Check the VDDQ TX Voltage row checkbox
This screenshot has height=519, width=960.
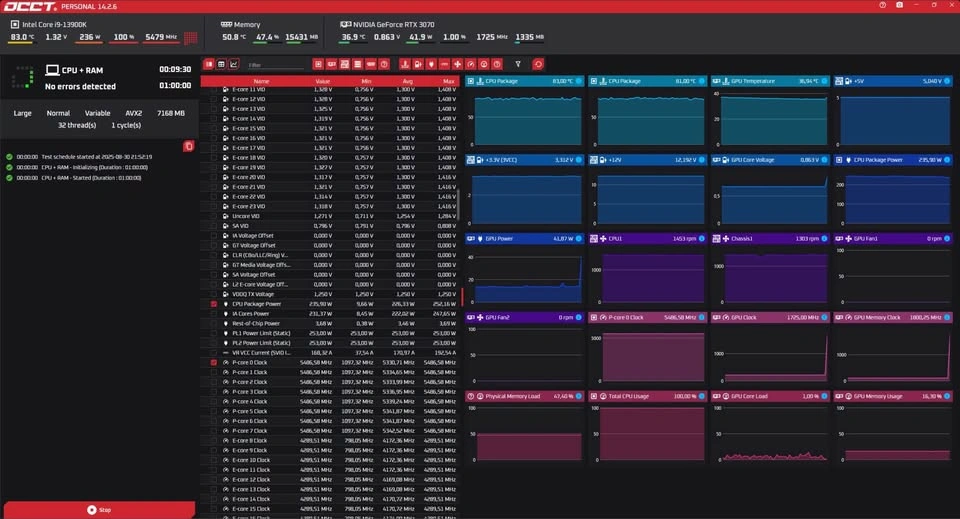(214, 294)
